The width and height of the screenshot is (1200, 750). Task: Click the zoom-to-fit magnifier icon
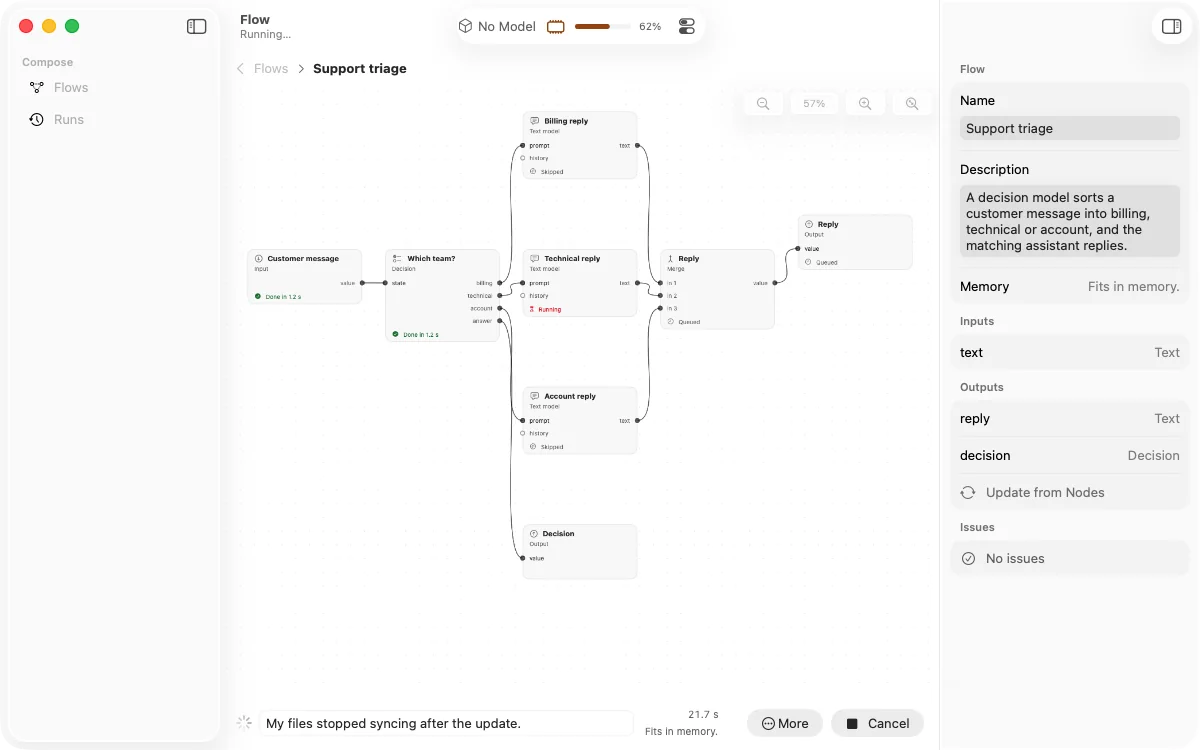912,104
